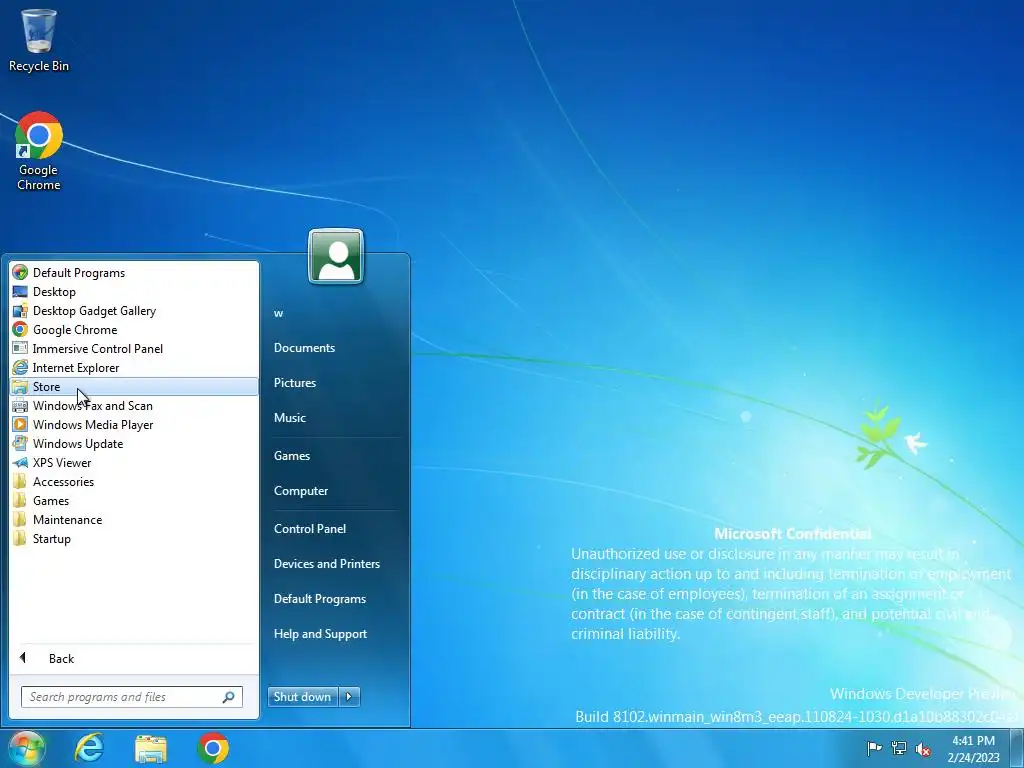Open Default Programs icon in All Programs list

point(20,272)
